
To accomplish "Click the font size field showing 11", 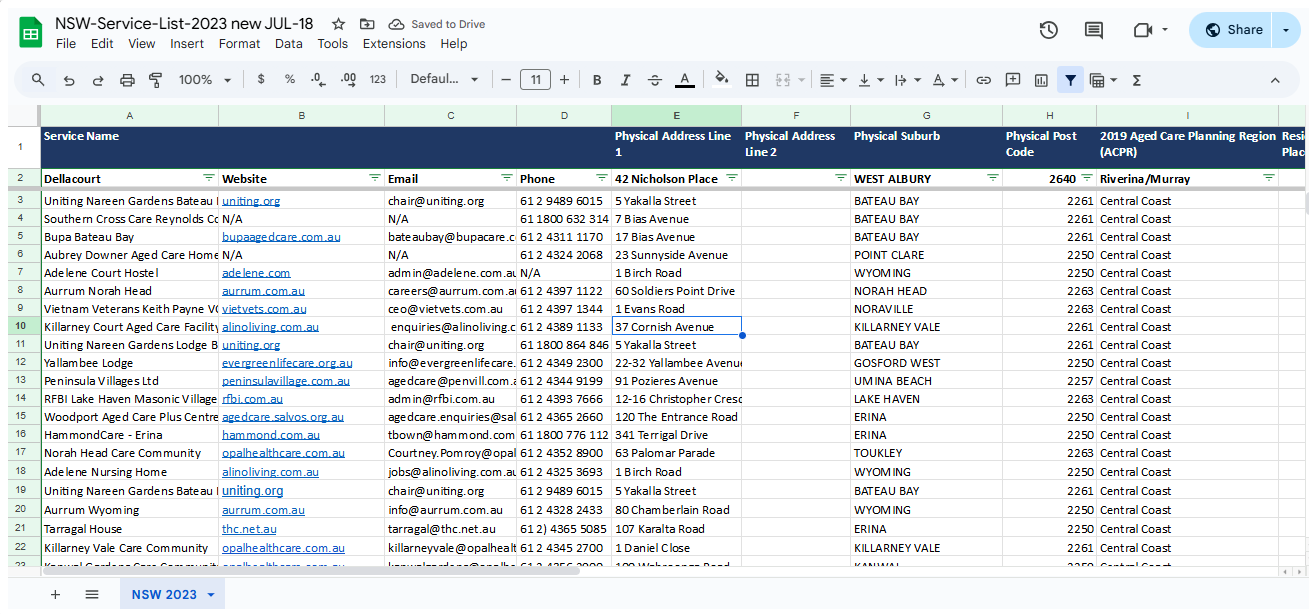I will pos(535,80).
